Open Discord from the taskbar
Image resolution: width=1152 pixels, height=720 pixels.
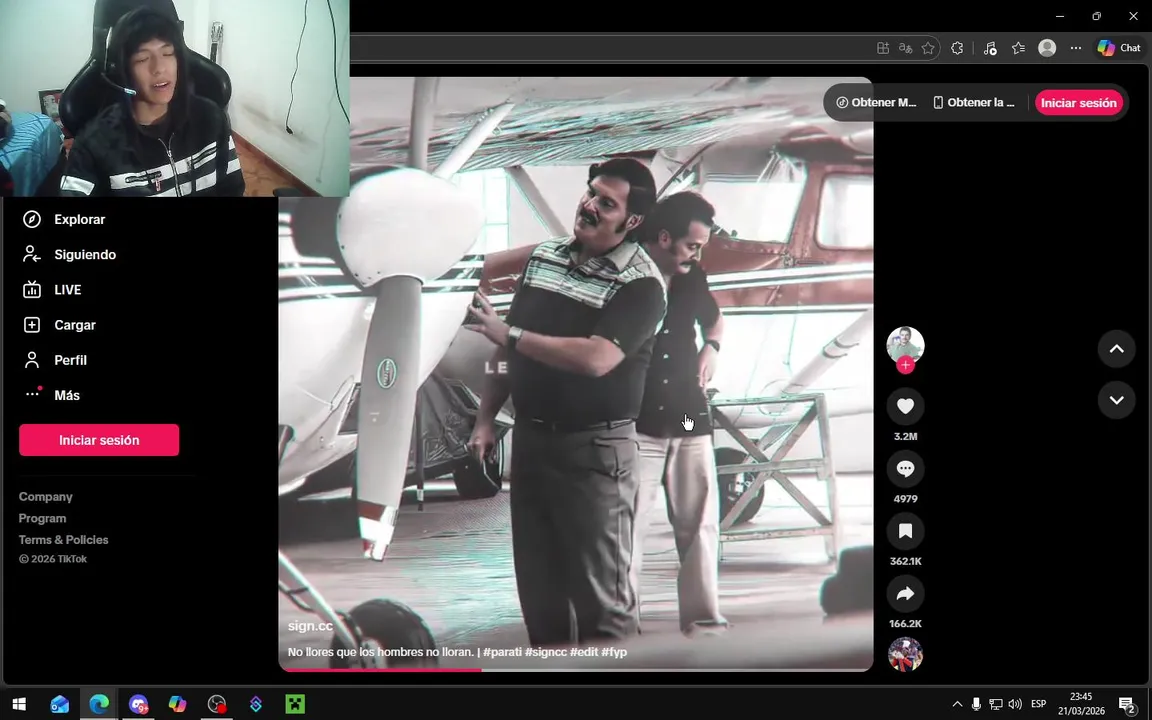coord(138,704)
